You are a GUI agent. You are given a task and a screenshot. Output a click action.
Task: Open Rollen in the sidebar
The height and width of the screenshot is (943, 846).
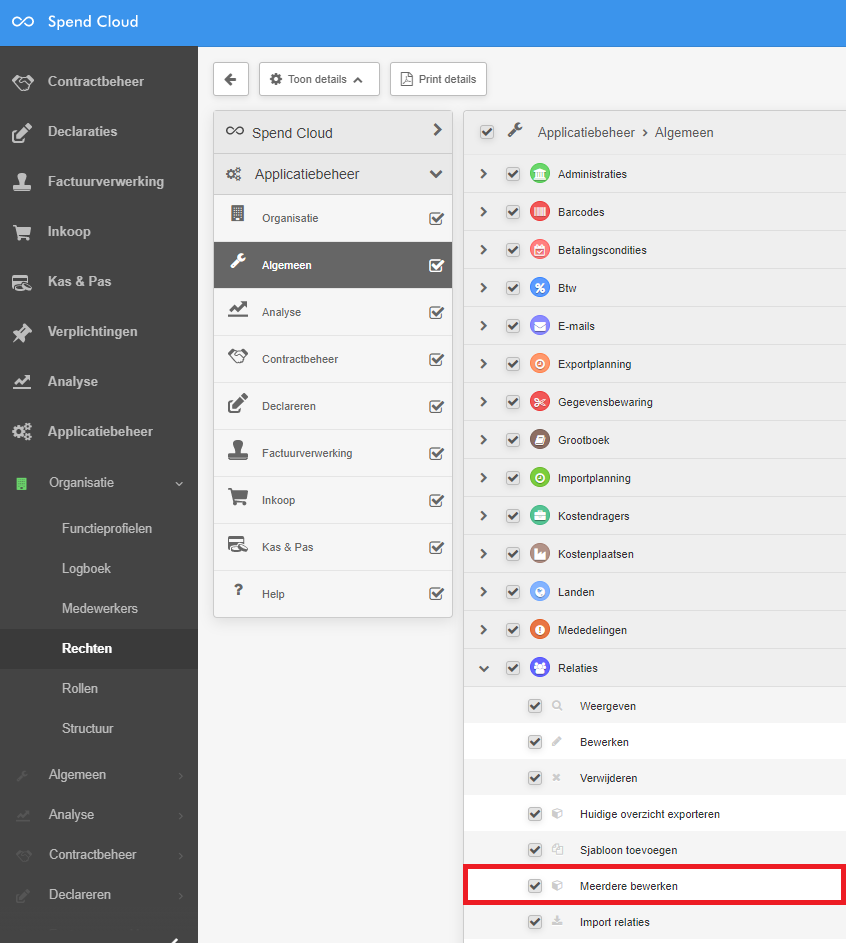click(80, 689)
